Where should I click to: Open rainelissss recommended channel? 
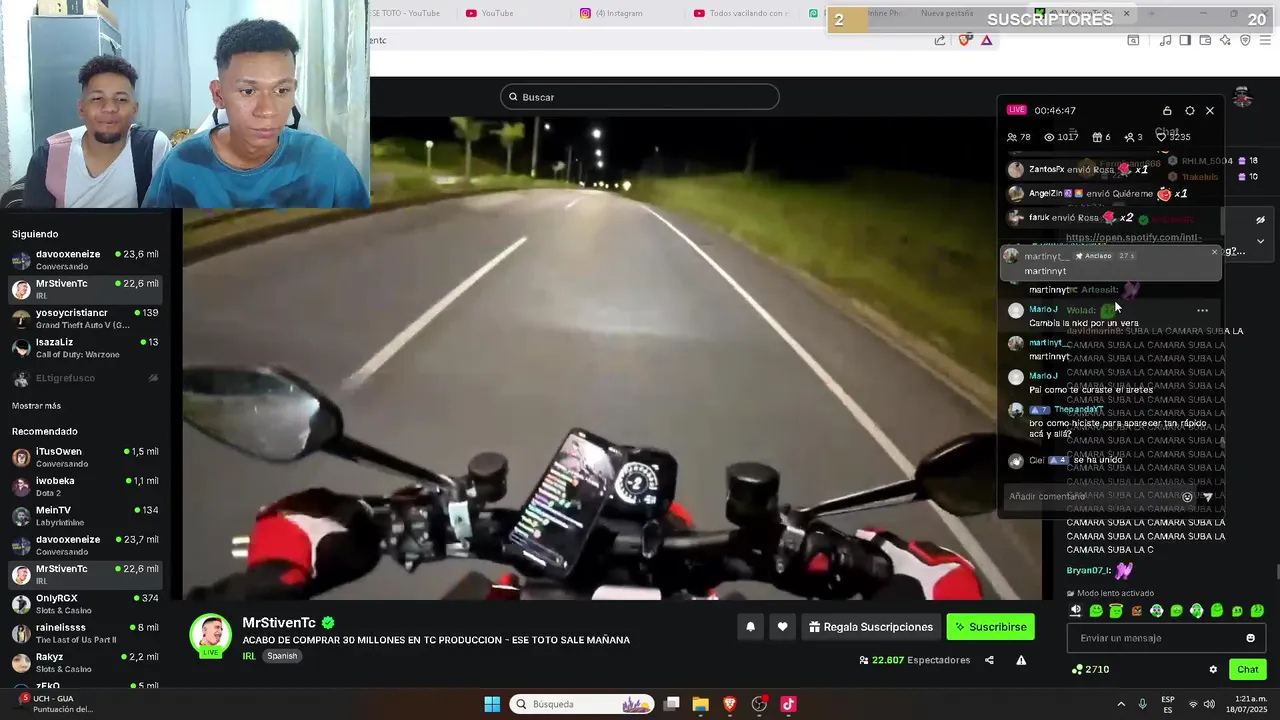coord(85,633)
